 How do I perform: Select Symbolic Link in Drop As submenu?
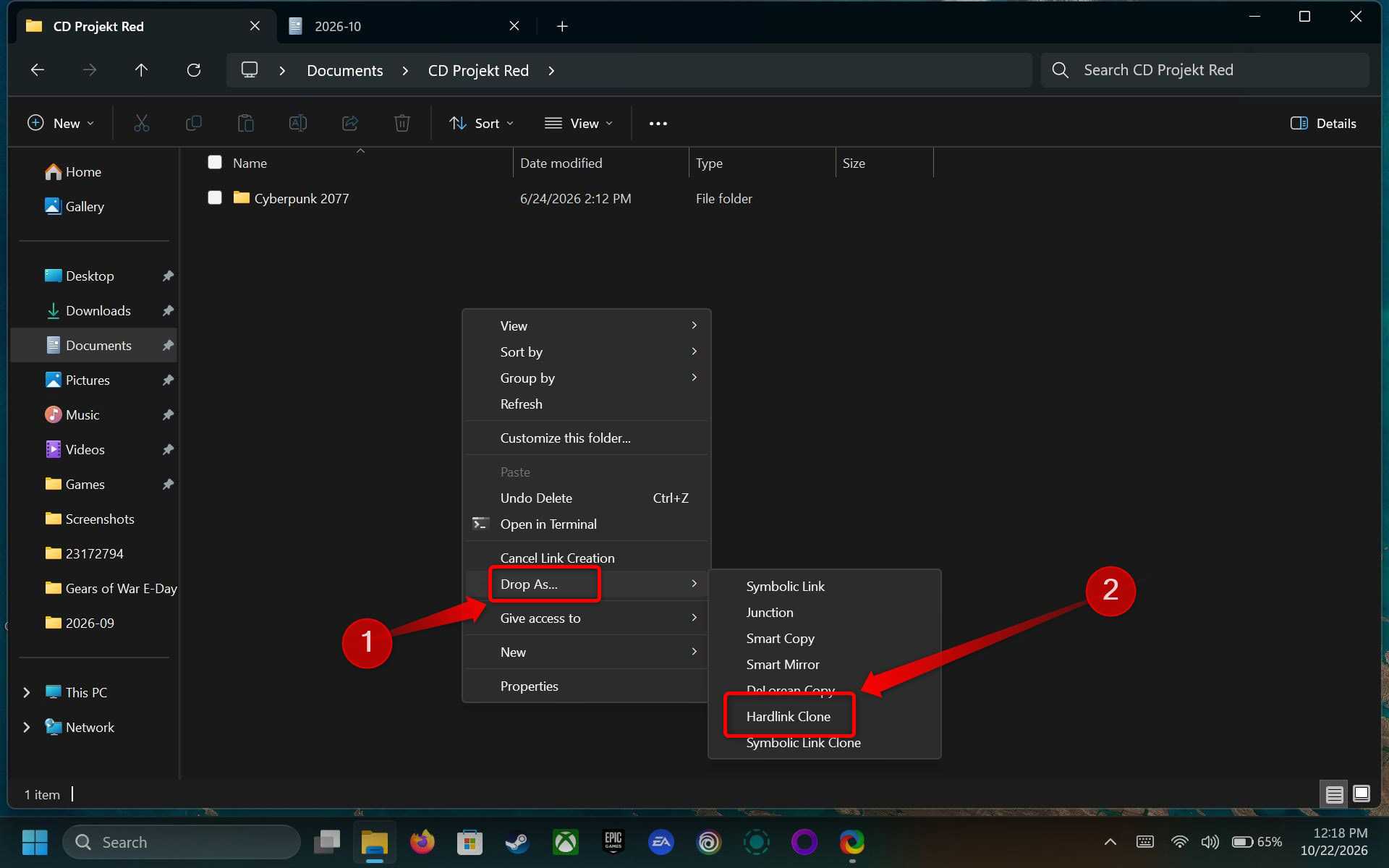(785, 587)
